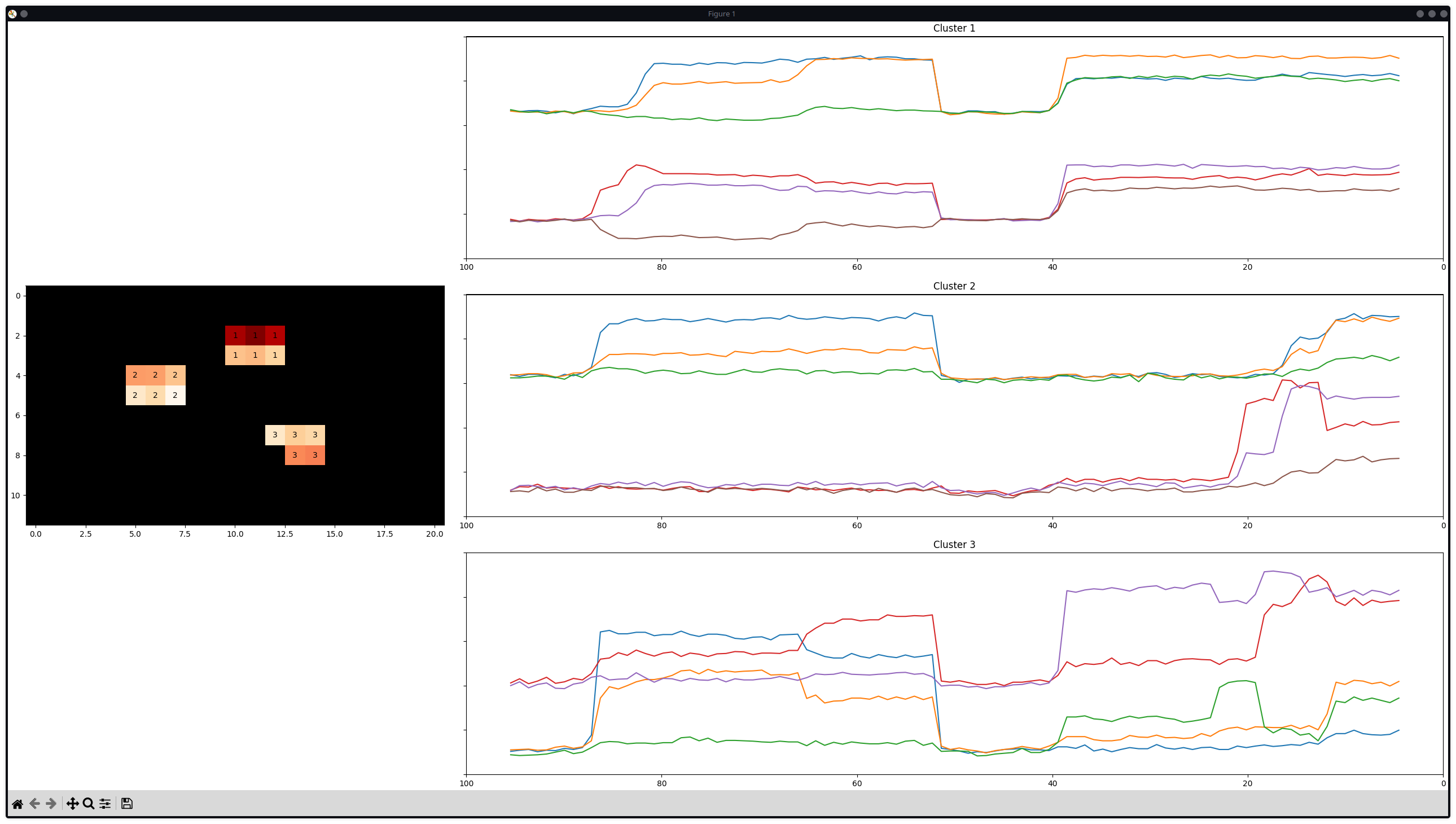The width and height of the screenshot is (1456, 824).
Task: Click the 60 tick label under the Cluster 1 plot
Action: click(857, 267)
